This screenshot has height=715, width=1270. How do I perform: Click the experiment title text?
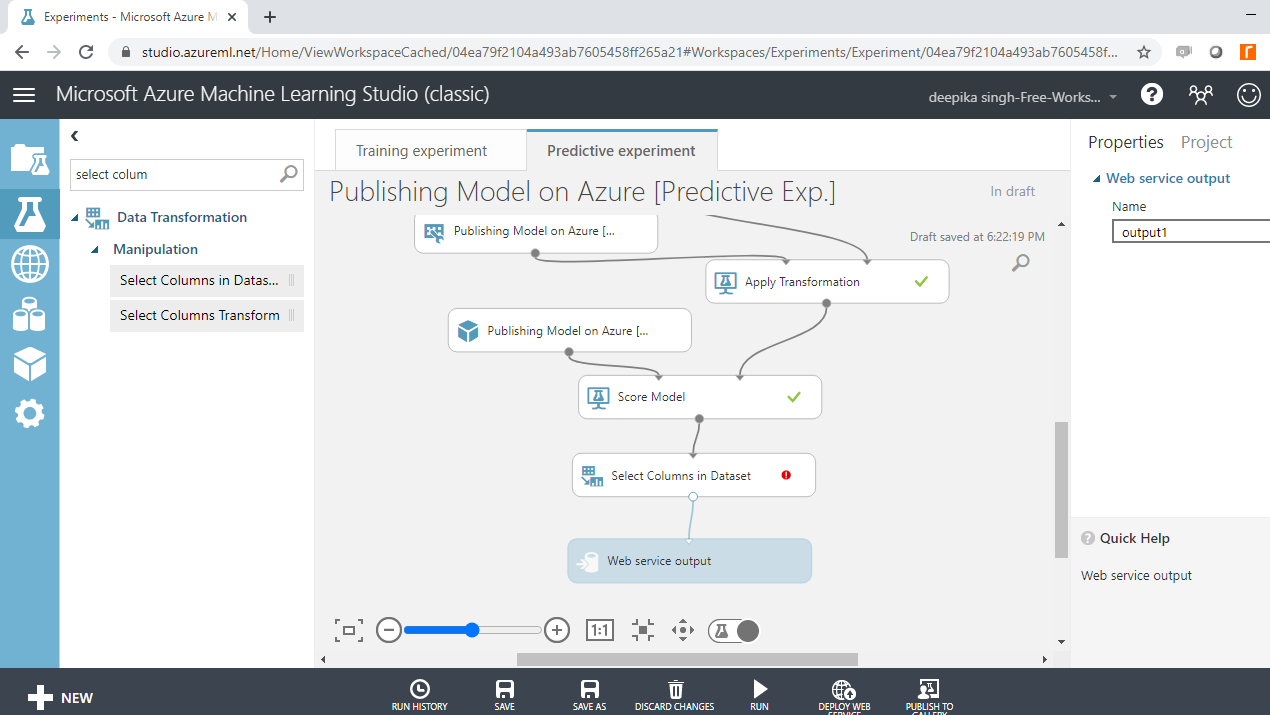(582, 191)
